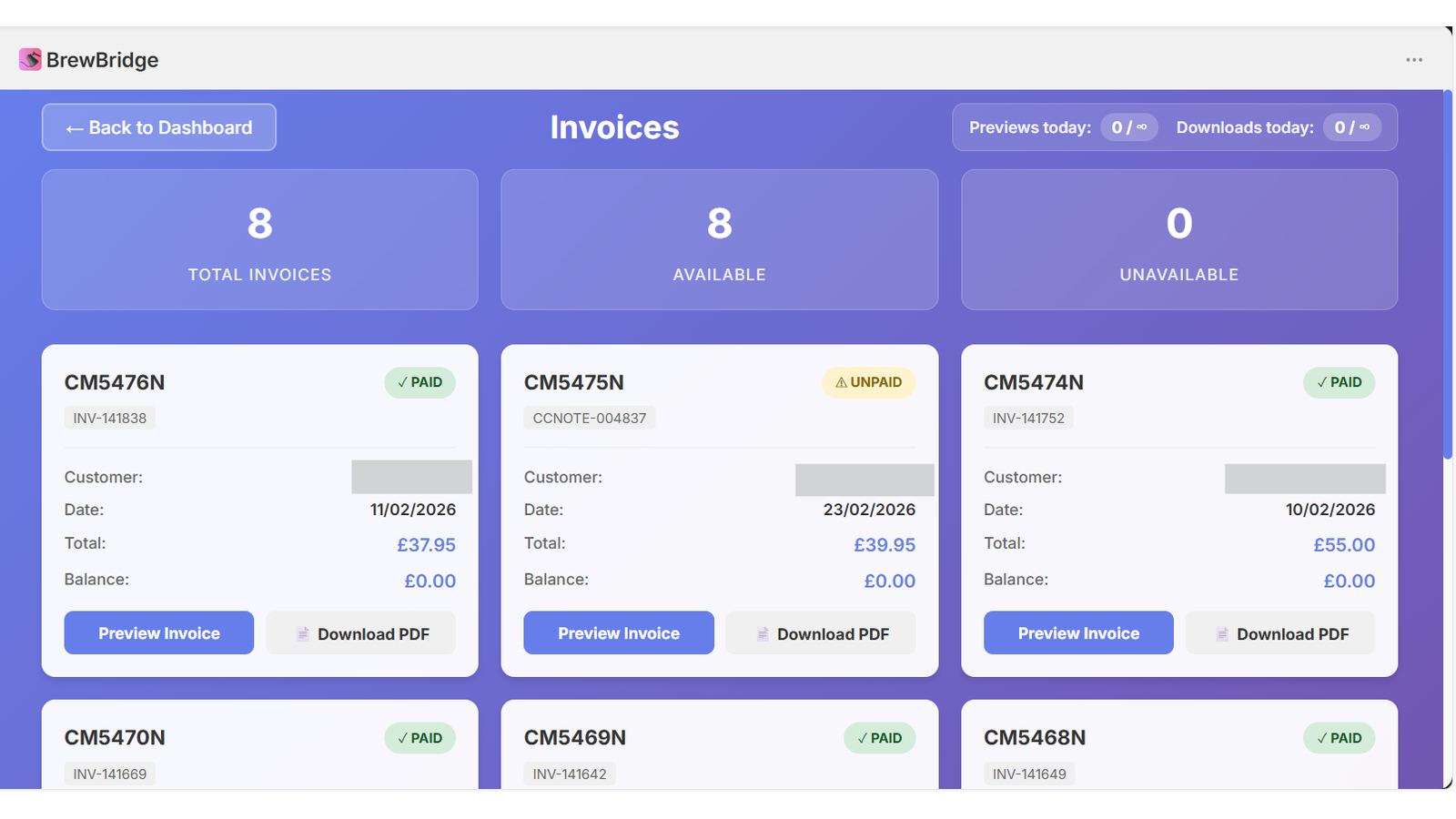1456x819 pixels.
Task: Download PDF for CM5476N
Action: pos(360,633)
